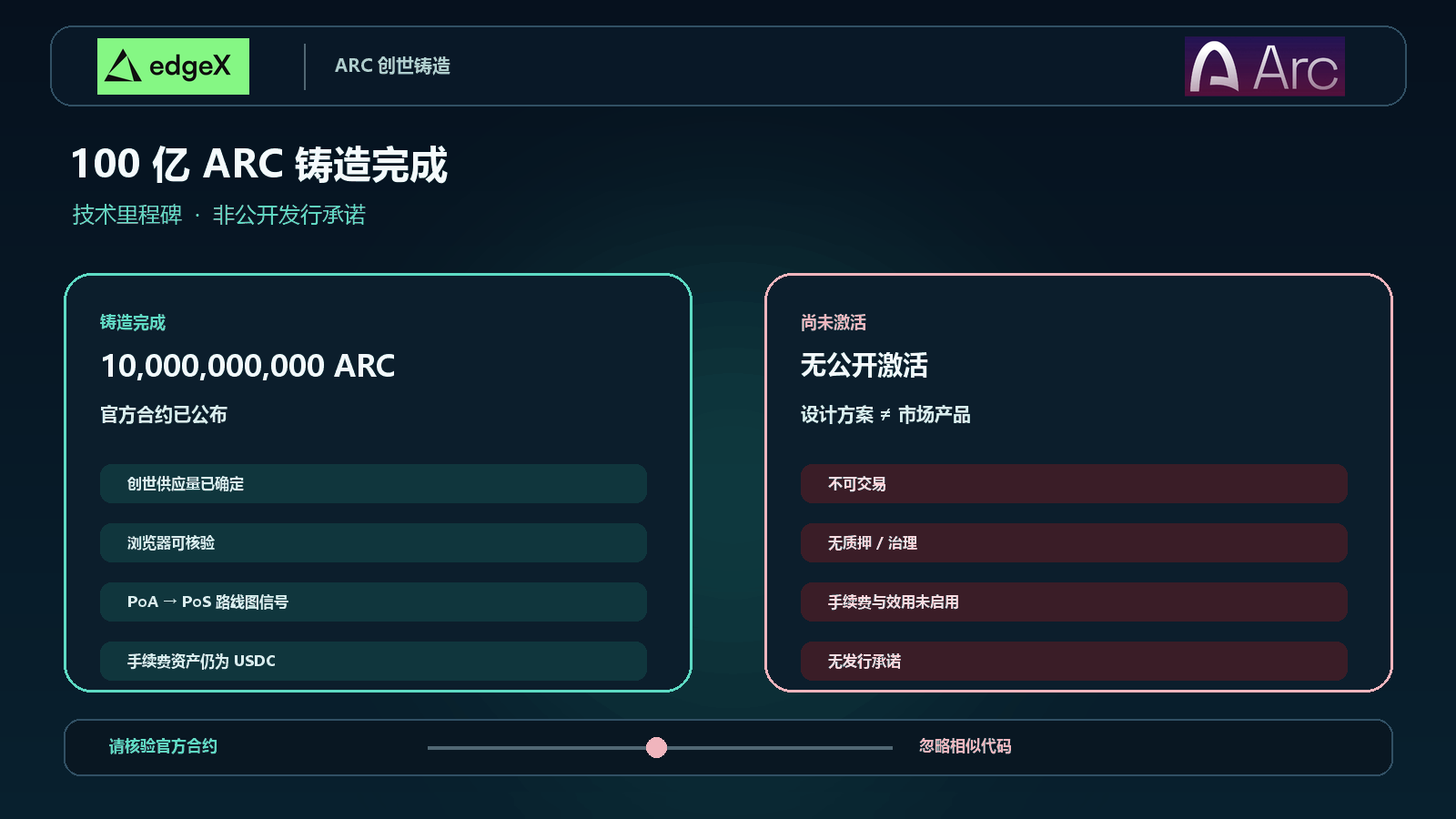Click the edgeX logo
This screenshot has width=1456, height=819.
coord(173,66)
